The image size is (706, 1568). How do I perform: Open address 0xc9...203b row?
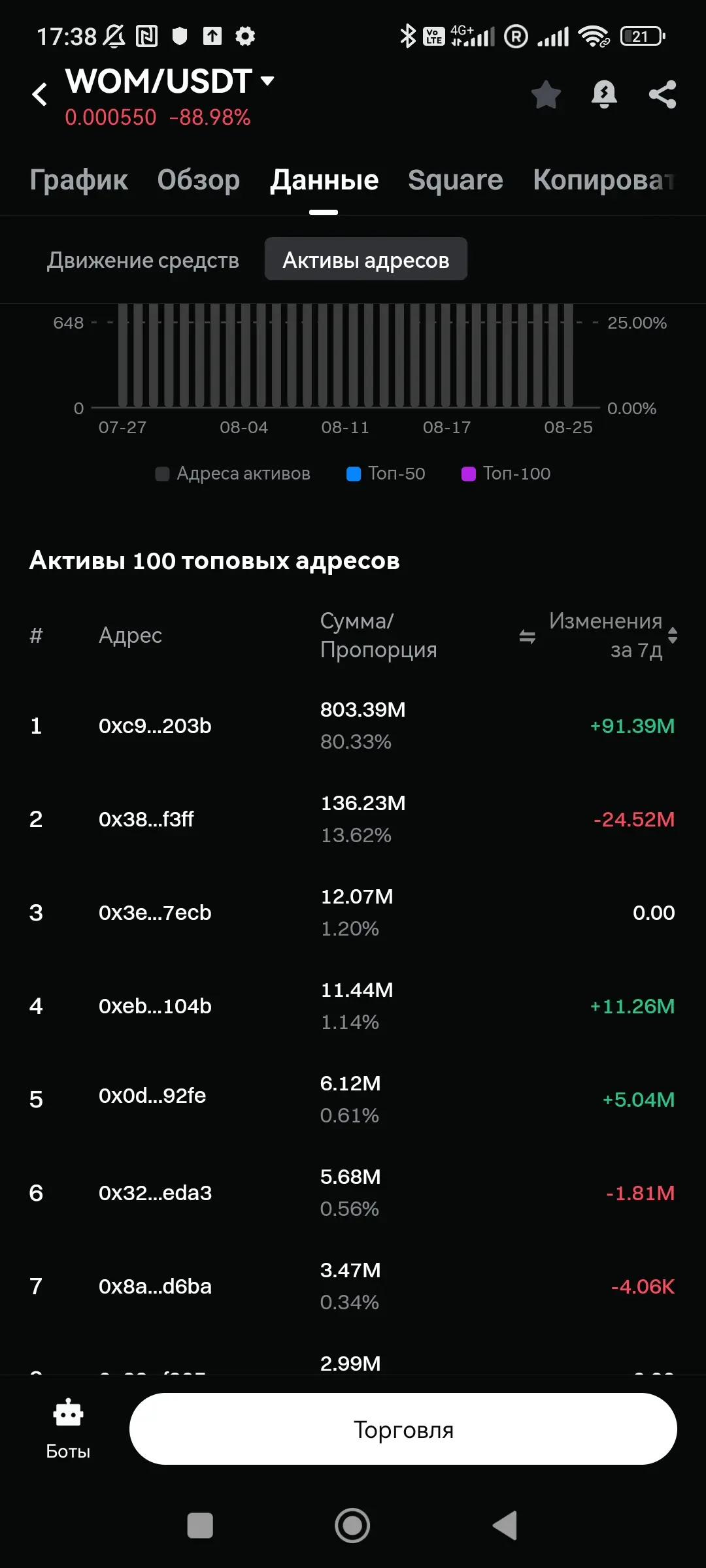pos(353,726)
